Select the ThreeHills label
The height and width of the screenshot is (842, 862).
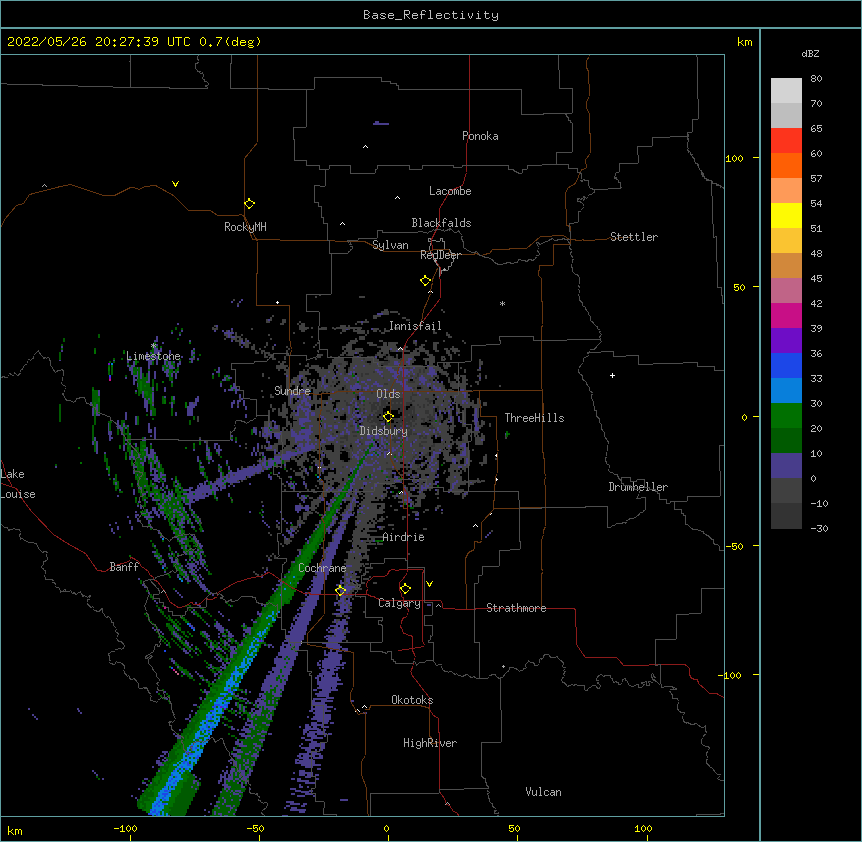coord(534,418)
